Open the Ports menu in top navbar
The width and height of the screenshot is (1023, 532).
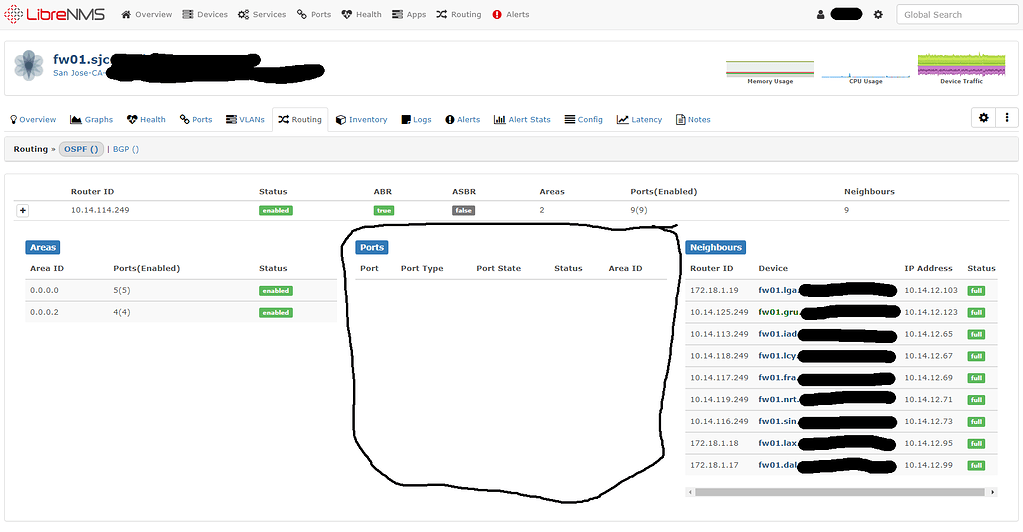pyautogui.click(x=314, y=14)
